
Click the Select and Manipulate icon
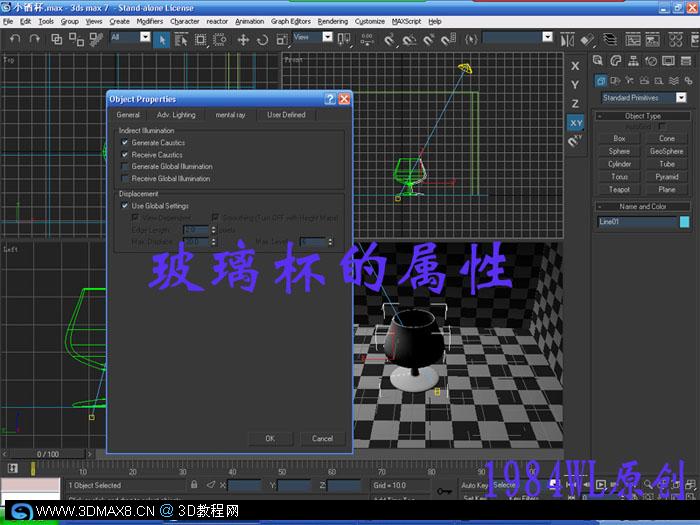point(367,40)
